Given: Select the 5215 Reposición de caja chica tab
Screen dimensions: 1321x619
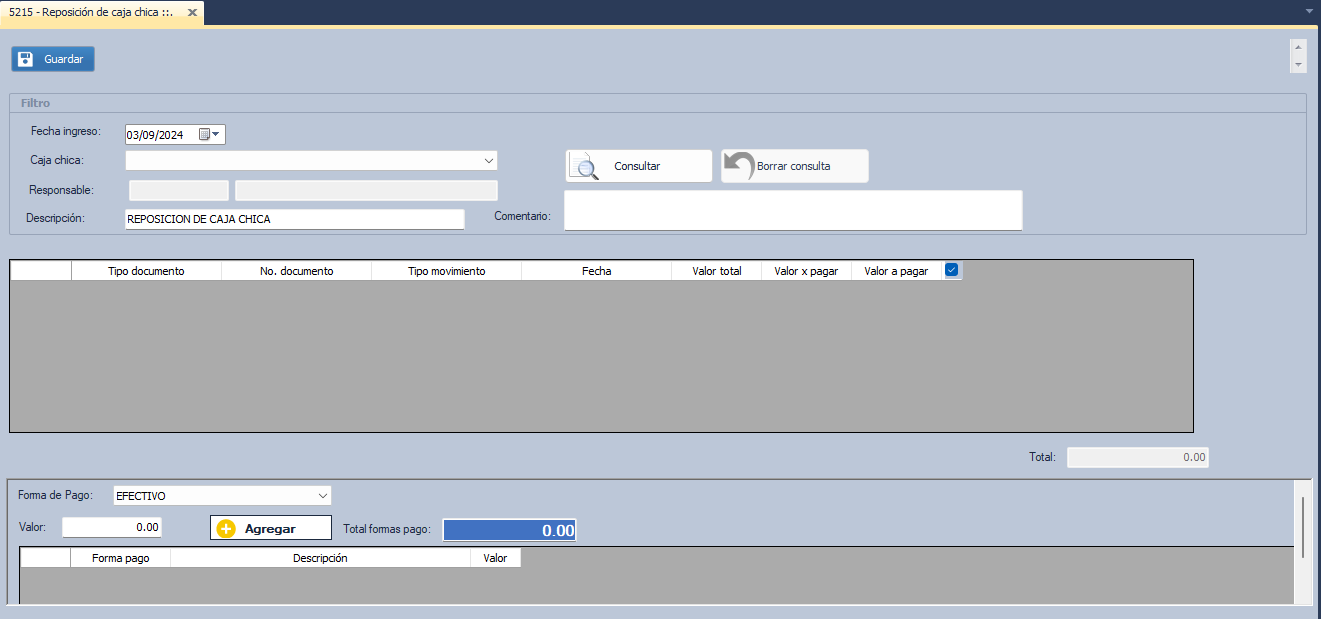Looking at the screenshot, I should 90,13.
